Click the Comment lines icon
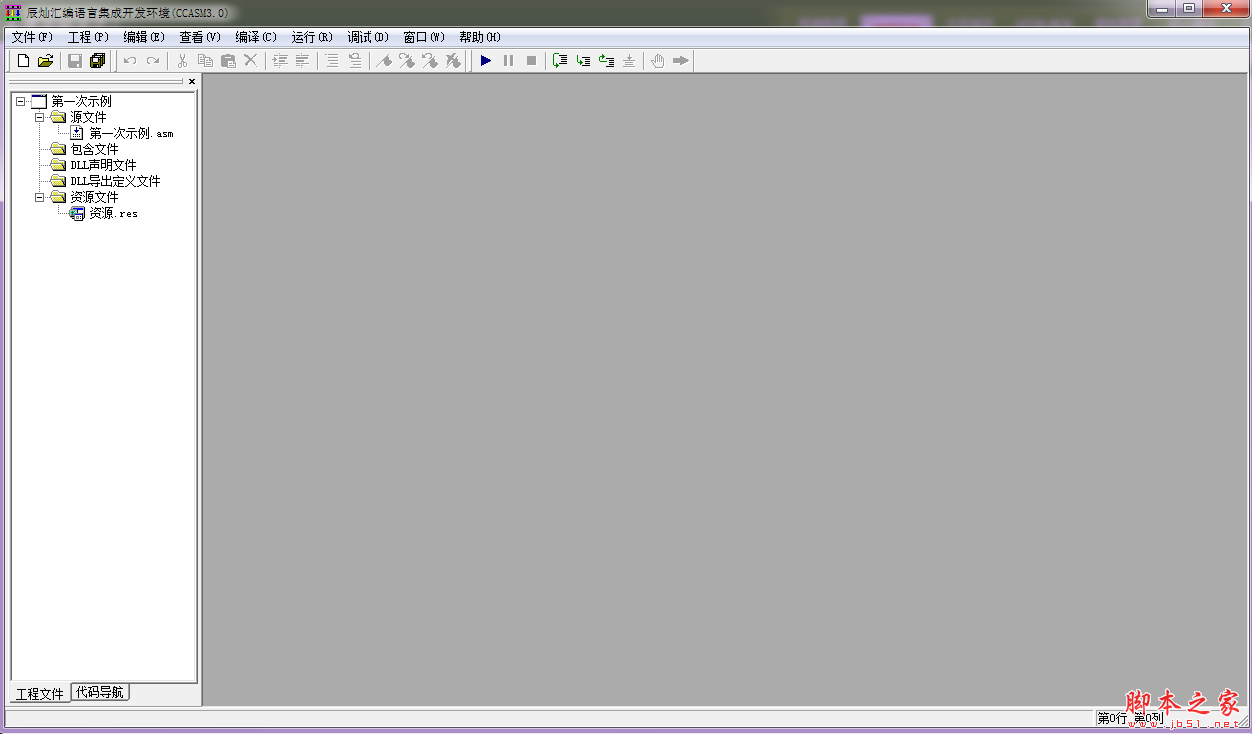The image size is (1252, 735). coord(332,61)
